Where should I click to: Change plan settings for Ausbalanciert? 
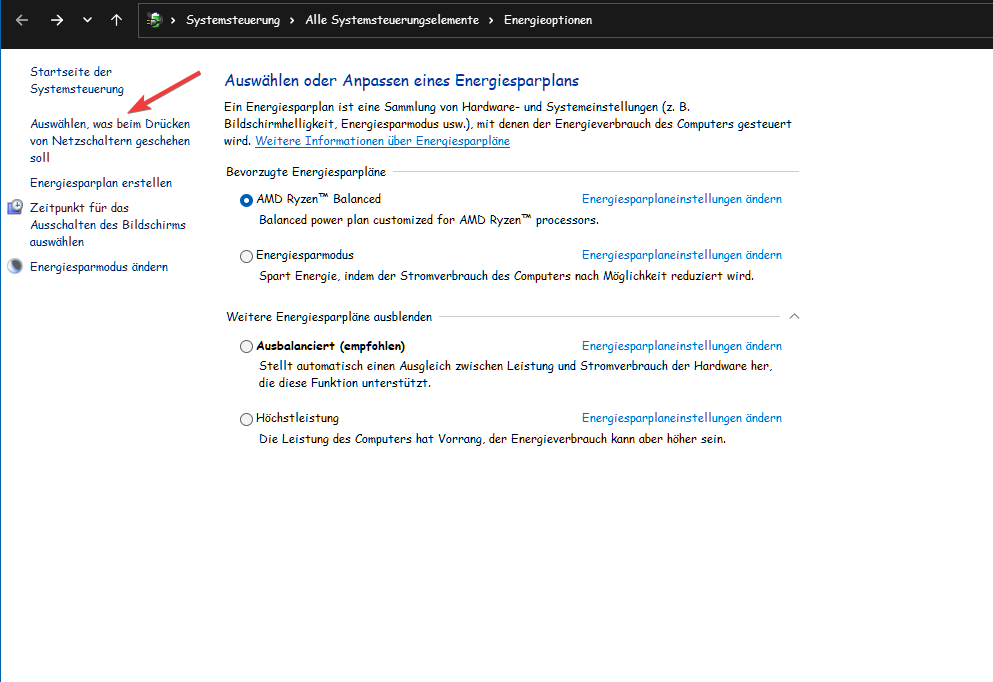[x=682, y=346]
